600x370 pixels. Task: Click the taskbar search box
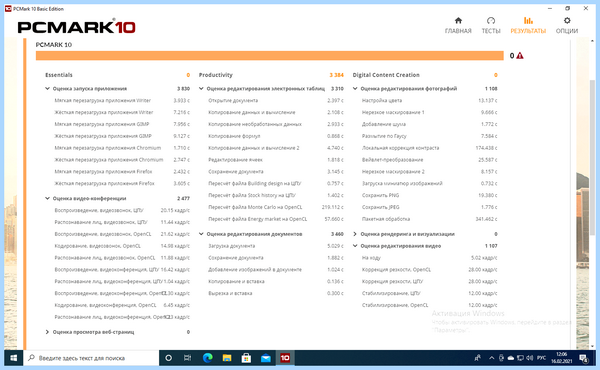pyautogui.click(x=91, y=358)
